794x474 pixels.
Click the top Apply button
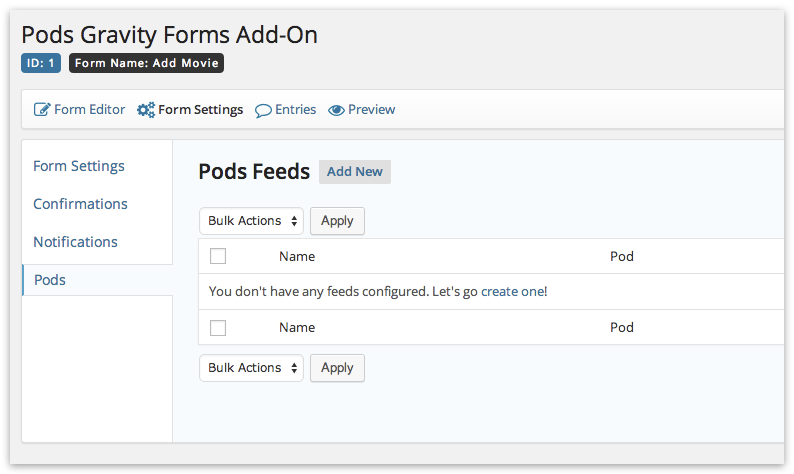coord(337,221)
